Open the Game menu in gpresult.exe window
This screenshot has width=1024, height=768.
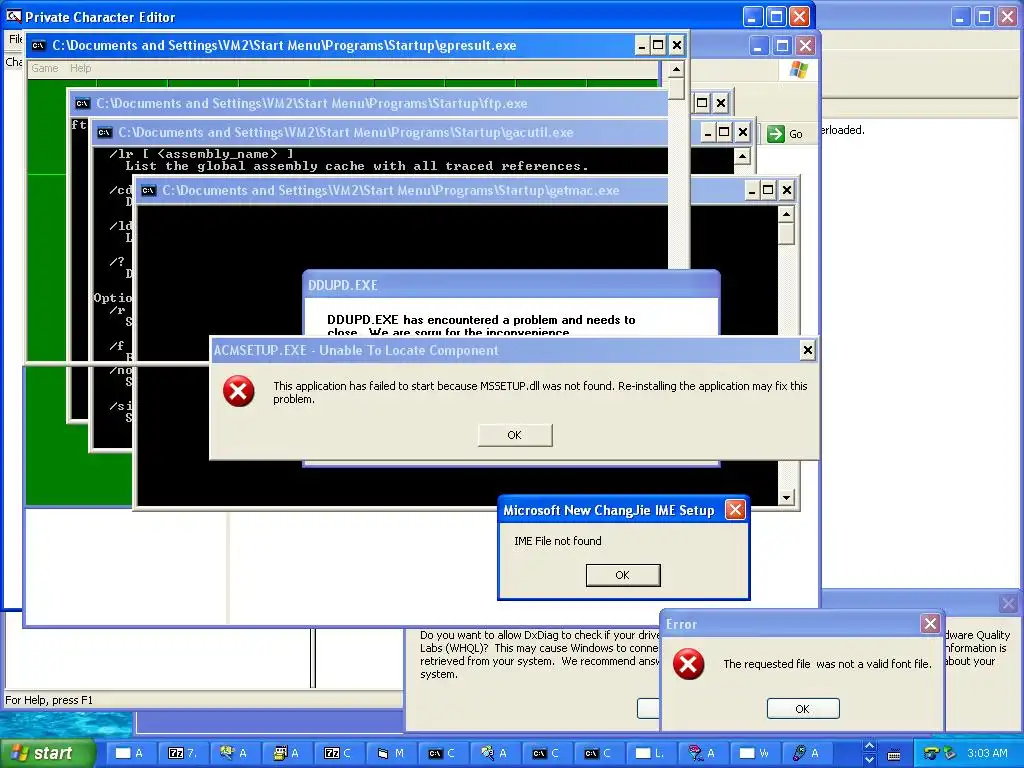tap(44, 68)
